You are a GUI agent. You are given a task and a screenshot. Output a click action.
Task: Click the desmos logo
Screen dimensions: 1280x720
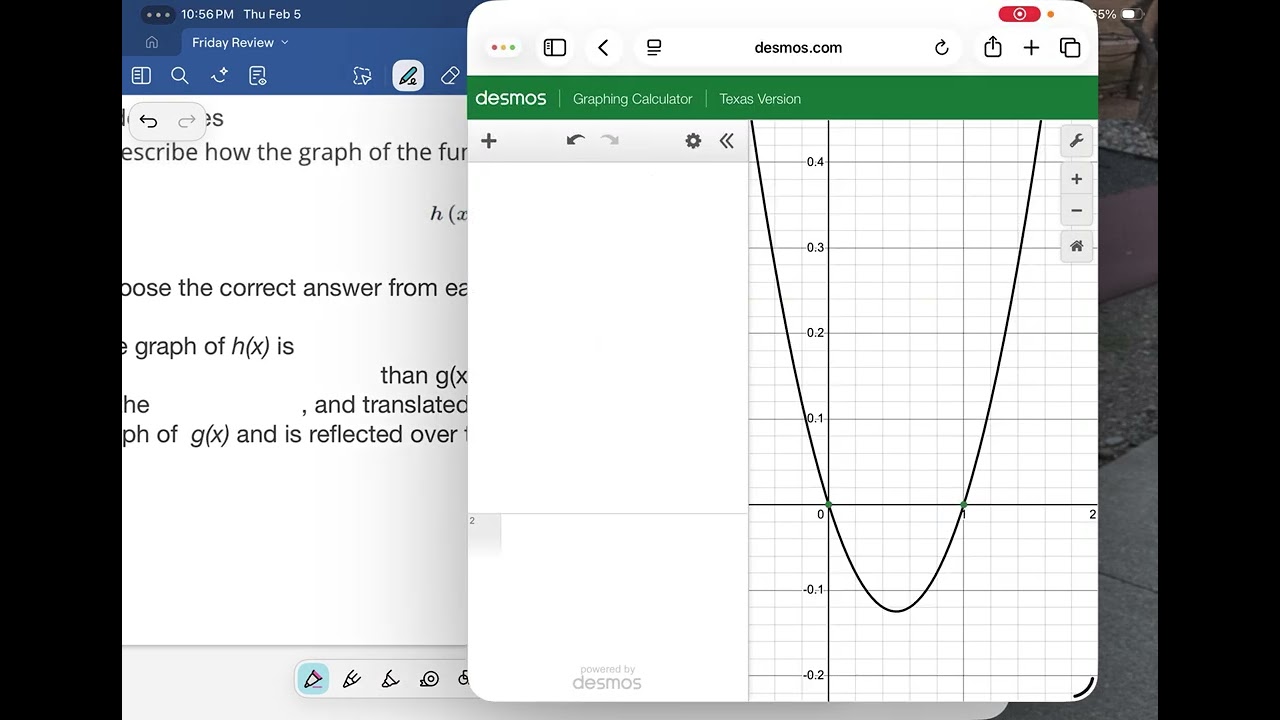pyautogui.click(x=511, y=98)
